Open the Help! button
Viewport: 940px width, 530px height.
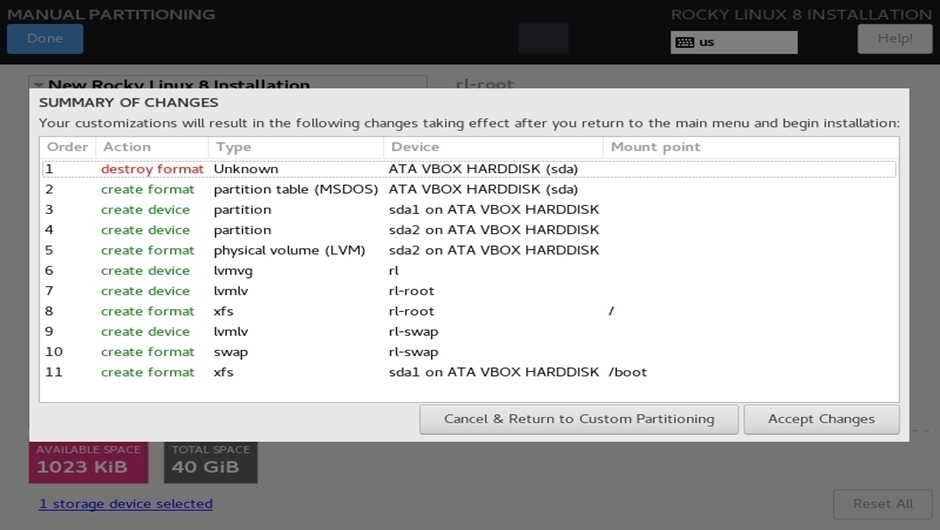895,39
